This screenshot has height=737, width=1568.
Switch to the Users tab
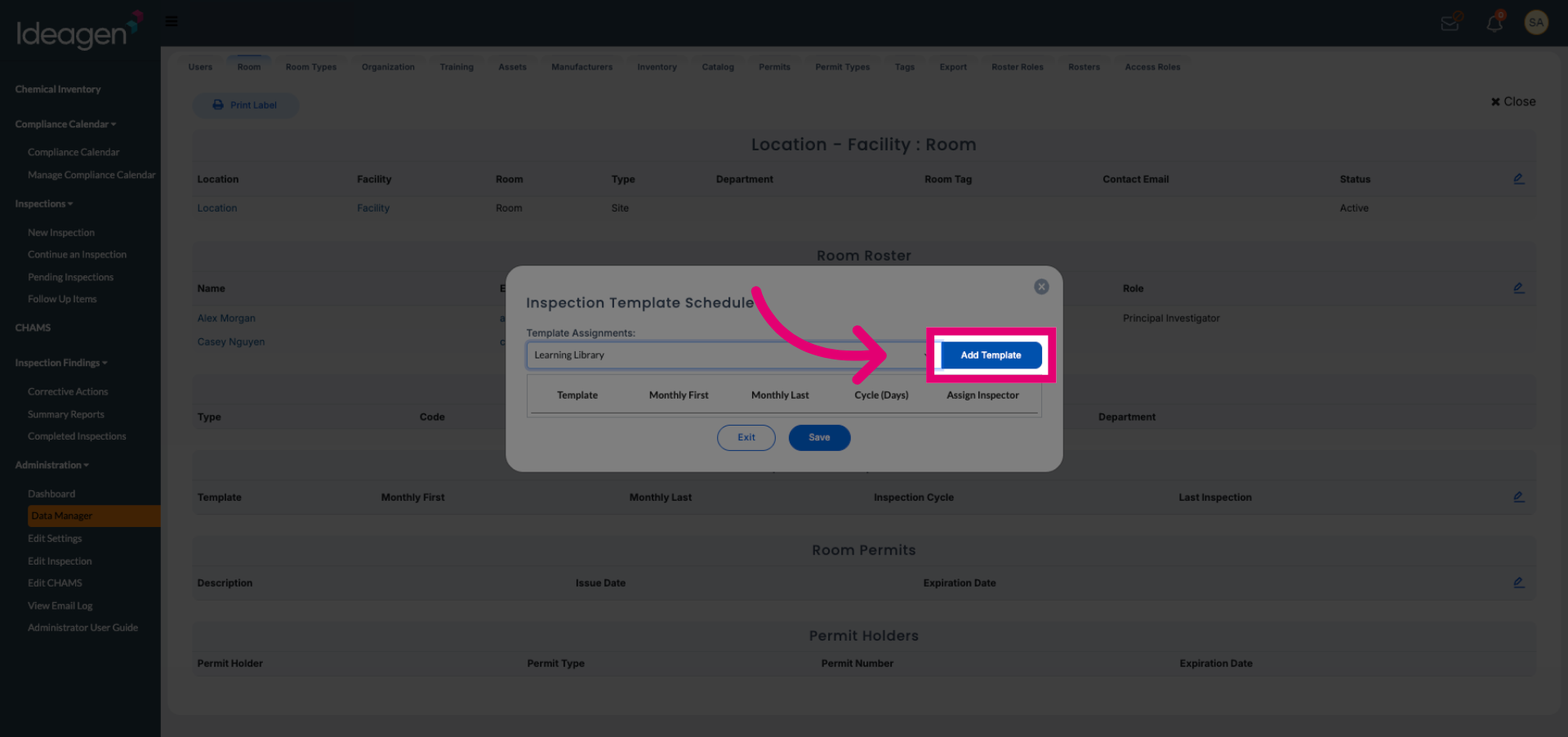click(200, 67)
